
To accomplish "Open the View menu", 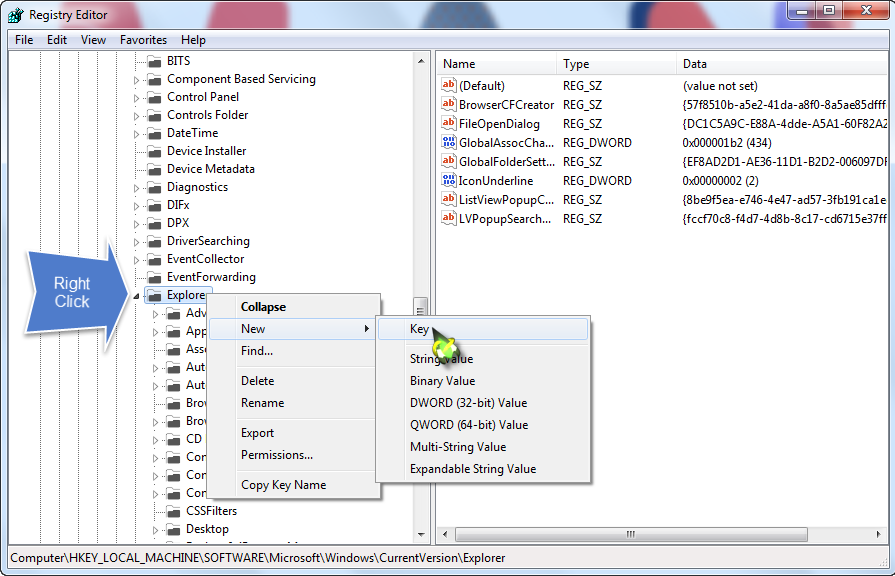I will [x=93, y=40].
